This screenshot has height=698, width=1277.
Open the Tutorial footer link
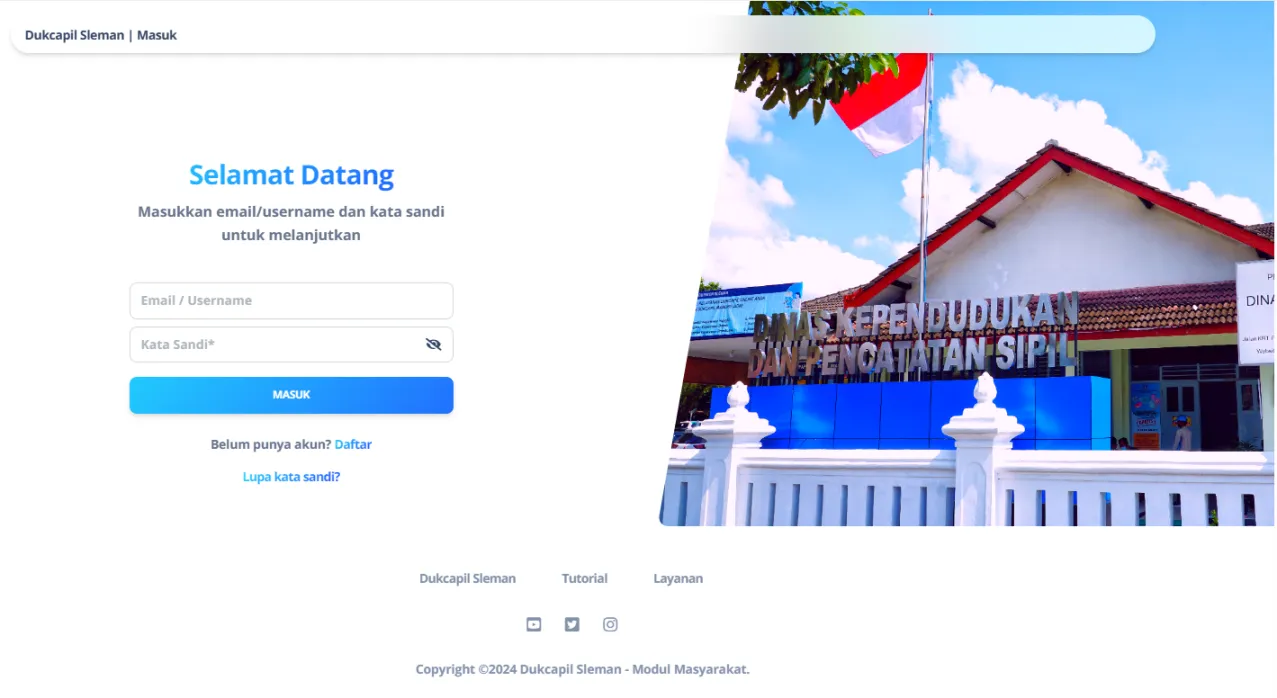click(x=584, y=578)
